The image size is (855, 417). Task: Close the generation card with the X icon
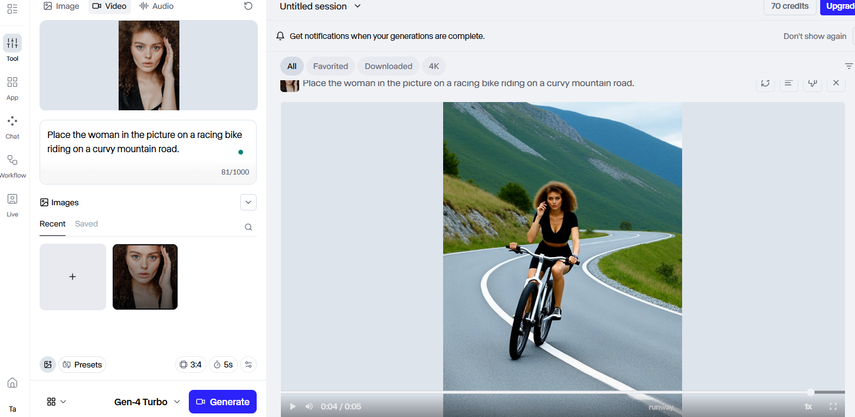coord(836,83)
